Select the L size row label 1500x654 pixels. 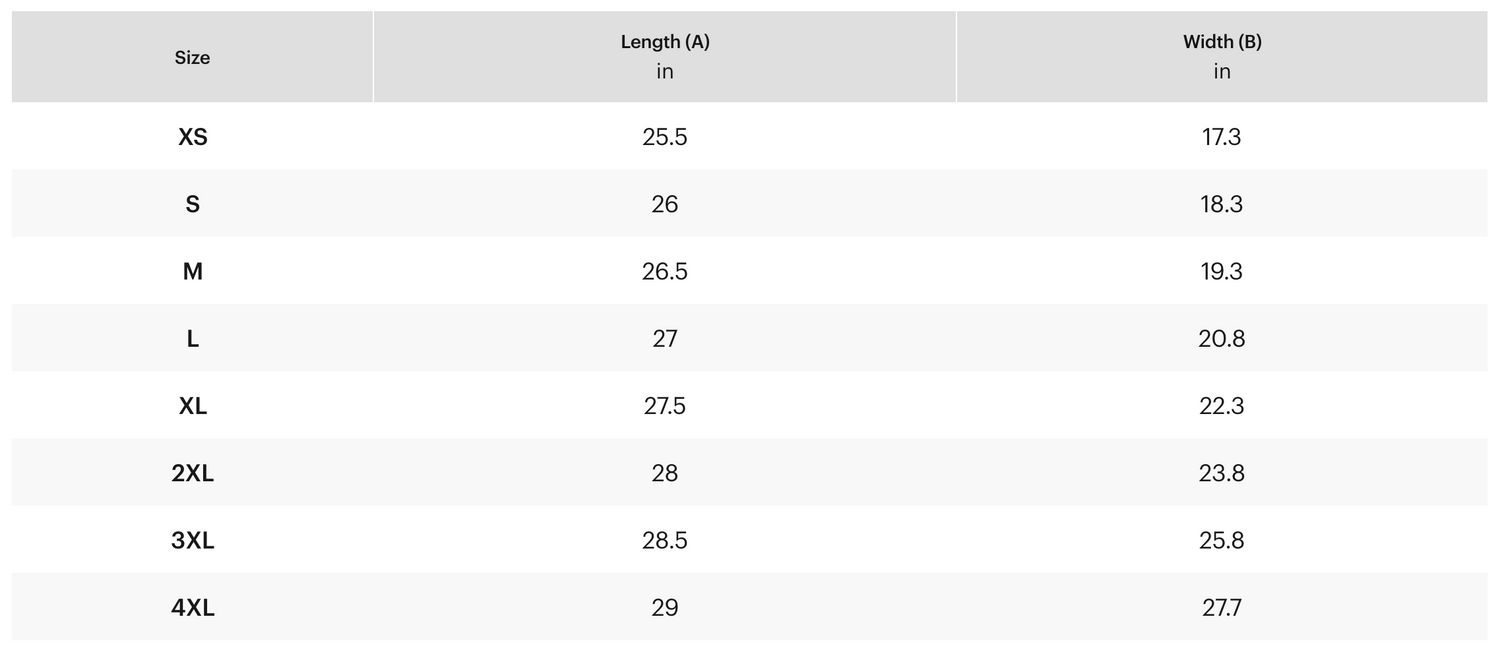tap(193, 339)
